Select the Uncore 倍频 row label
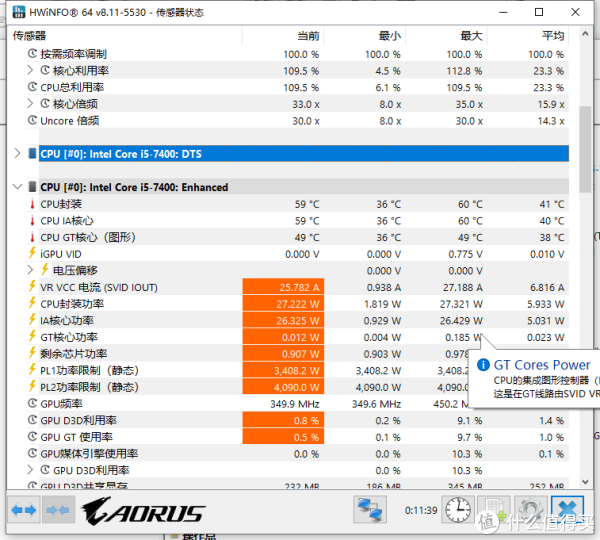600x540 pixels. click(x=70, y=121)
